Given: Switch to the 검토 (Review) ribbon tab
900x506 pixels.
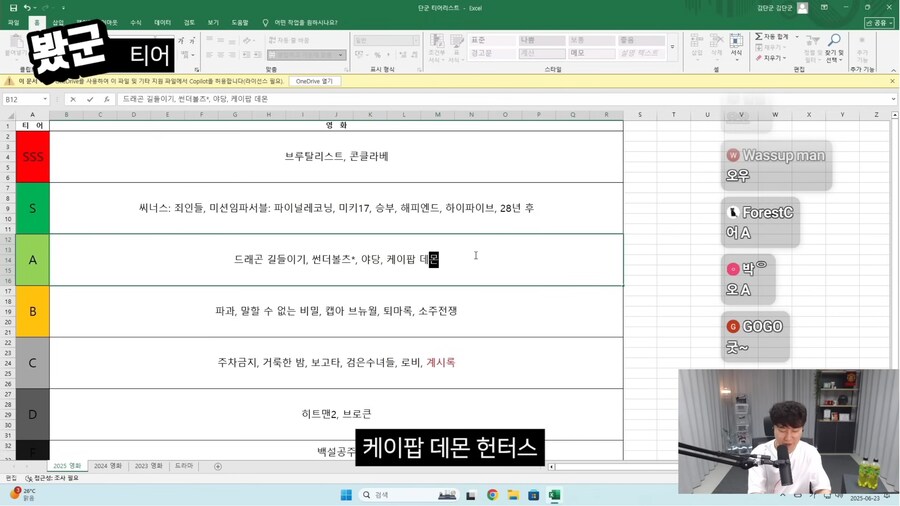Looking at the screenshot, I should 189,22.
